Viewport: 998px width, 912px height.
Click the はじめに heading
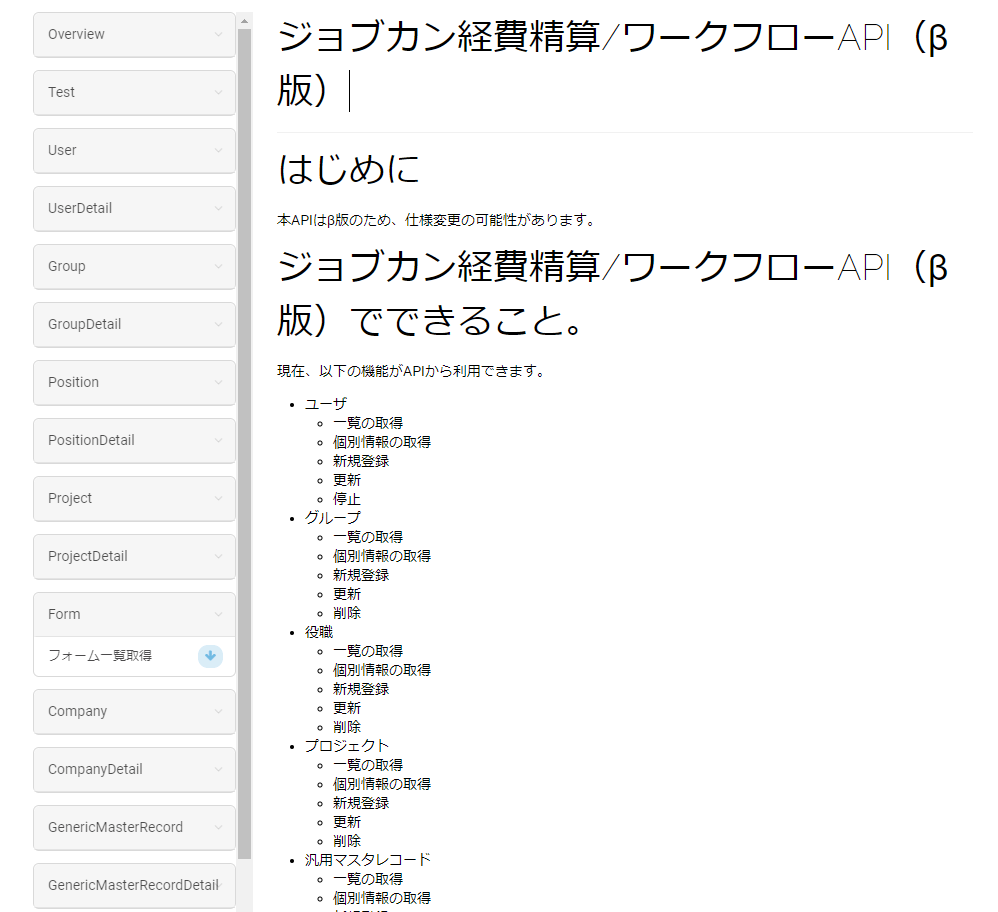point(349,169)
